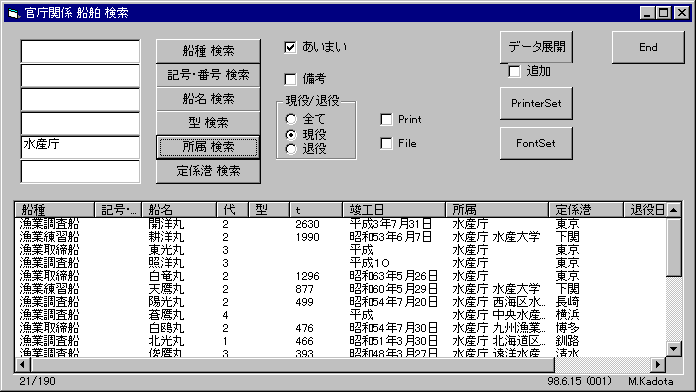Screen dimensions: 696x392
Task: Click the 船種 検索 button
Action: 208,51
